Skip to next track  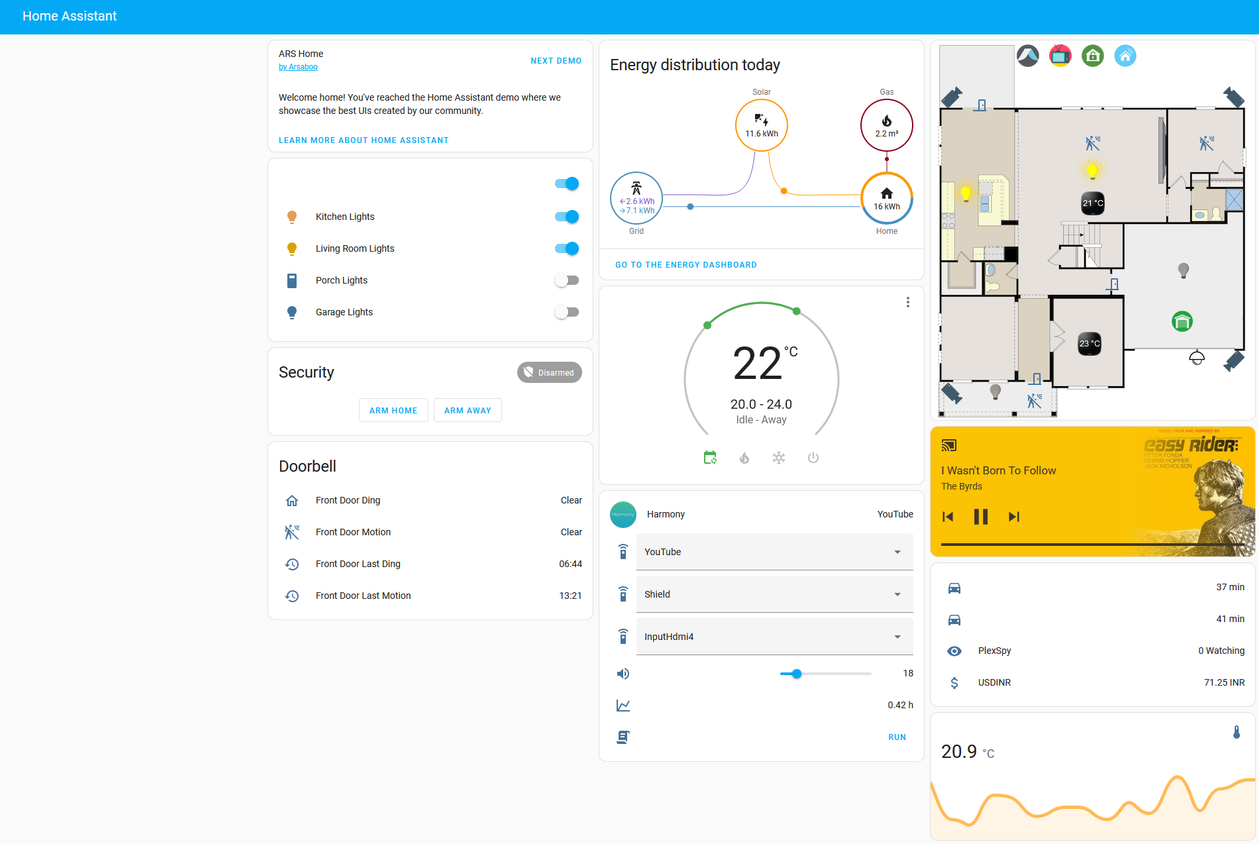(1014, 517)
